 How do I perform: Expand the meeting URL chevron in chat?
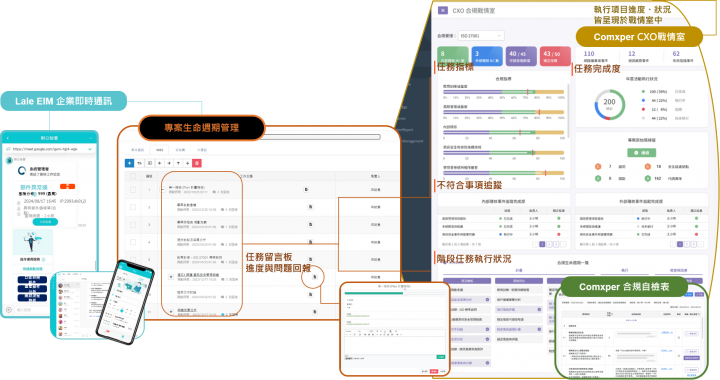pos(90,149)
